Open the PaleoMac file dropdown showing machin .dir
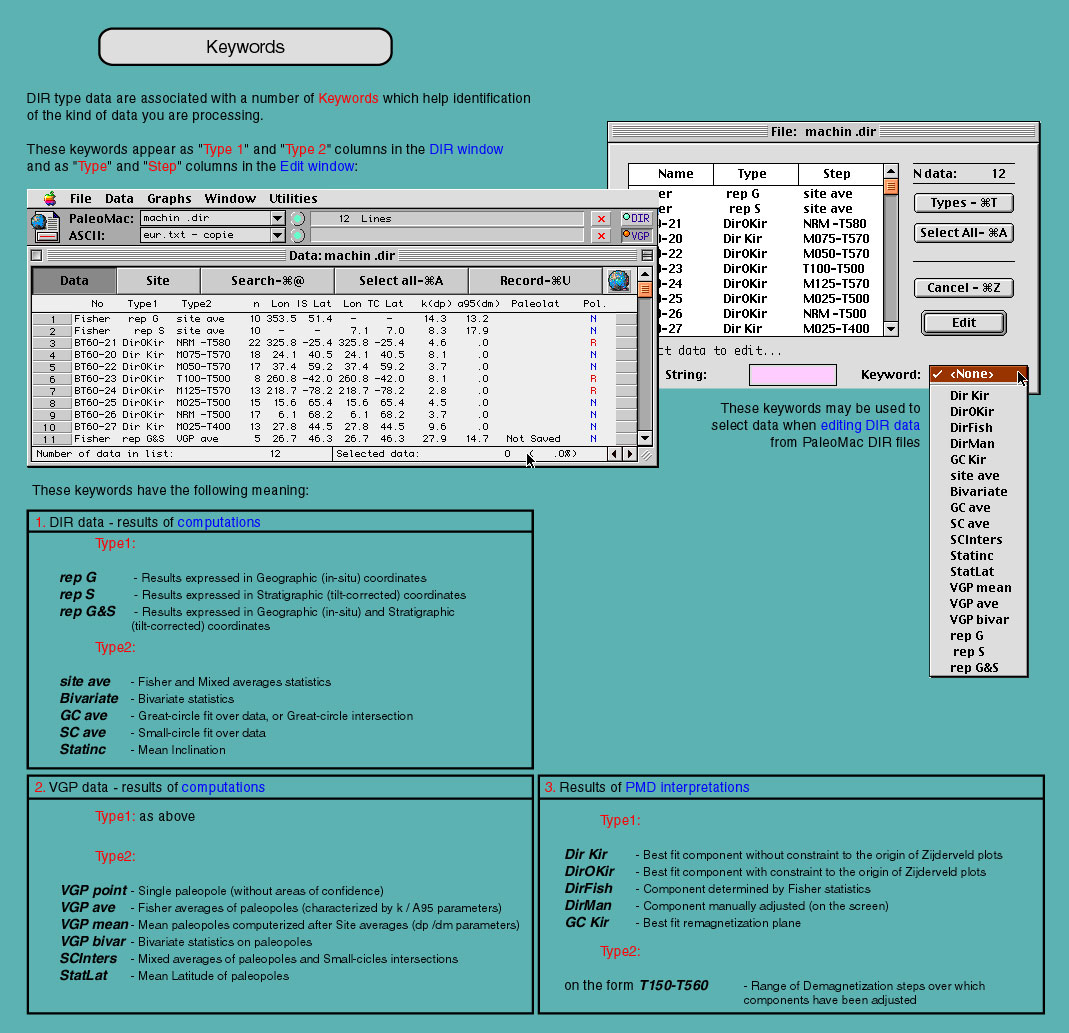Viewport: 1069px width, 1033px height. [212, 218]
